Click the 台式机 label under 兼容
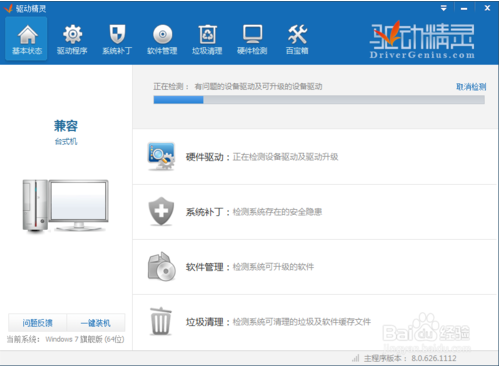The width and height of the screenshot is (499, 368). click(x=66, y=141)
